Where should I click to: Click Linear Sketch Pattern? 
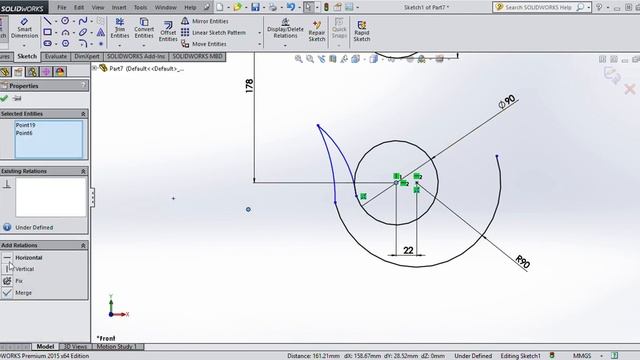click(x=213, y=33)
